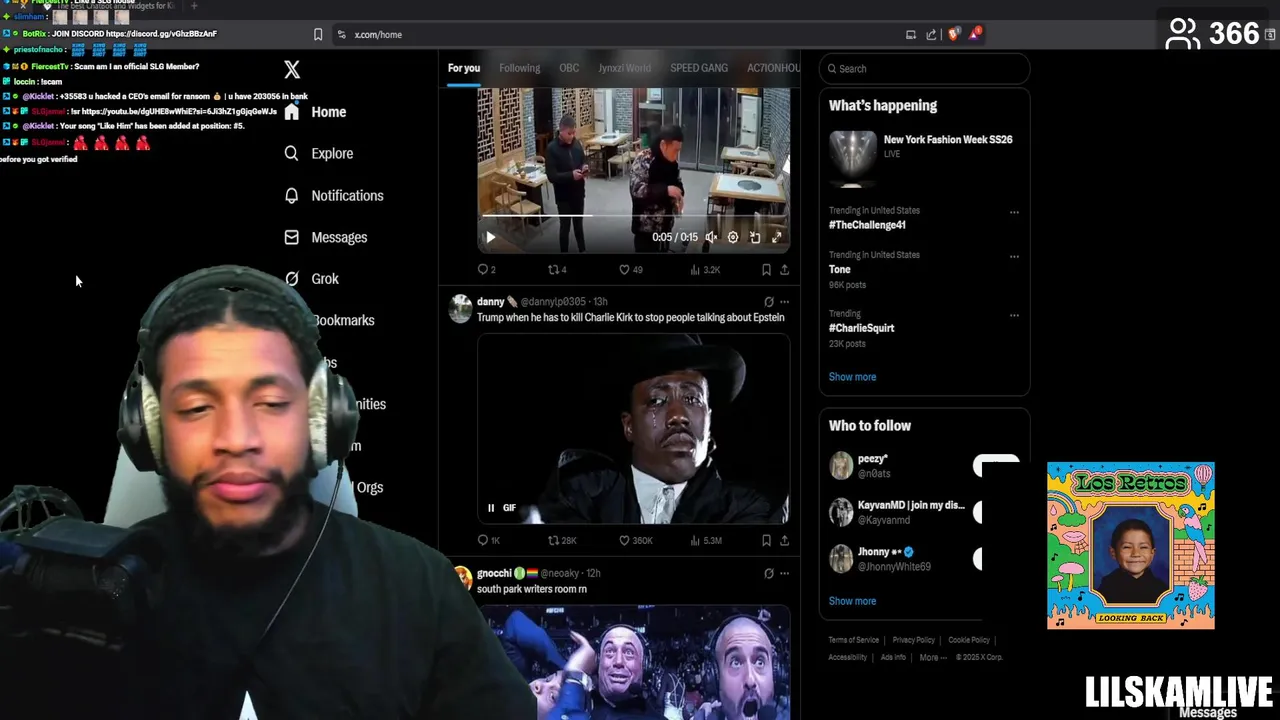
Task: Click the browser address bar x.com/home
Action: point(378,35)
